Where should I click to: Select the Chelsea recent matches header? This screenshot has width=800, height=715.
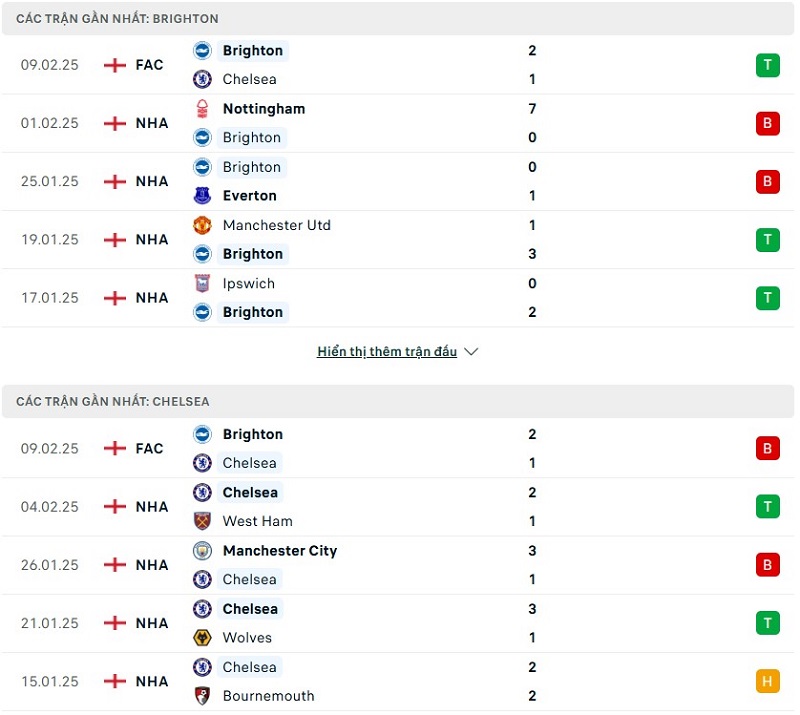(x=113, y=402)
